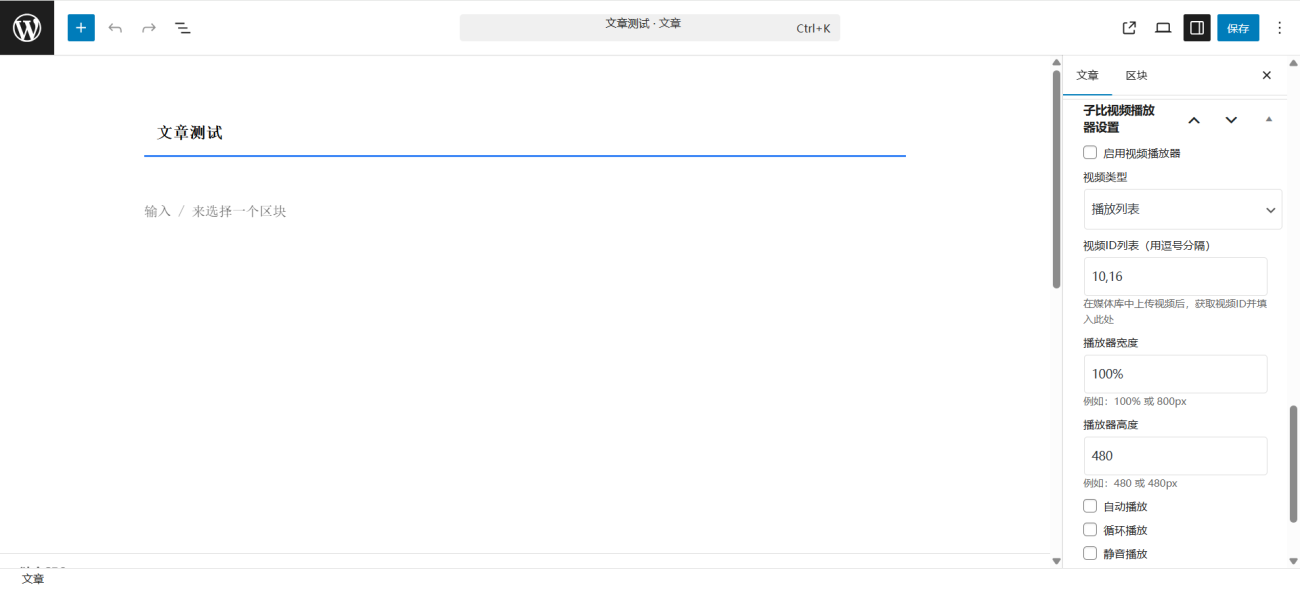This screenshot has height=589, width=1300.
Task: Select the 文章 tab in sidebar
Action: point(1087,76)
